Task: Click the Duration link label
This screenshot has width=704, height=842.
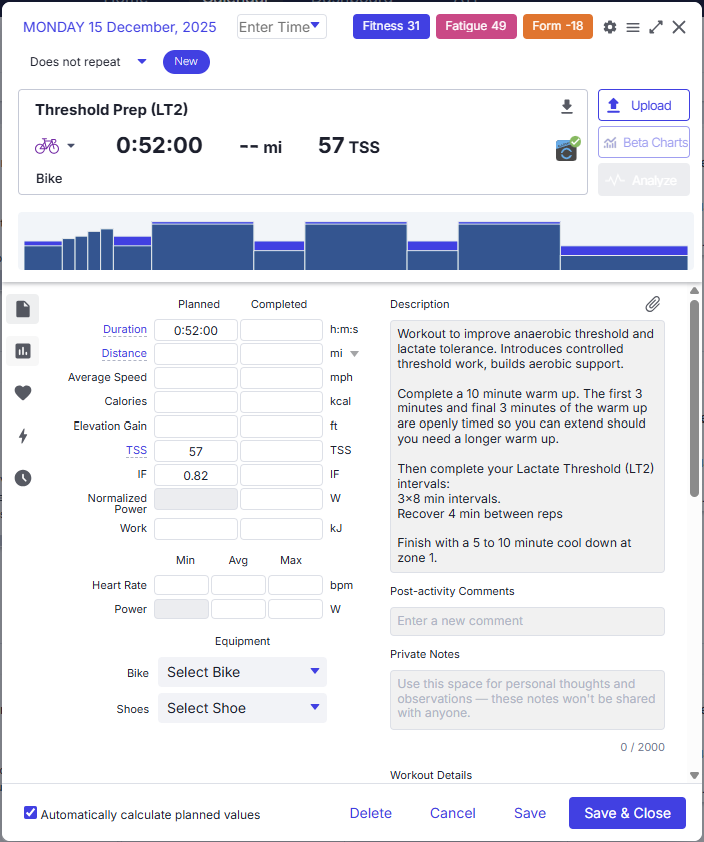Action: click(x=125, y=330)
